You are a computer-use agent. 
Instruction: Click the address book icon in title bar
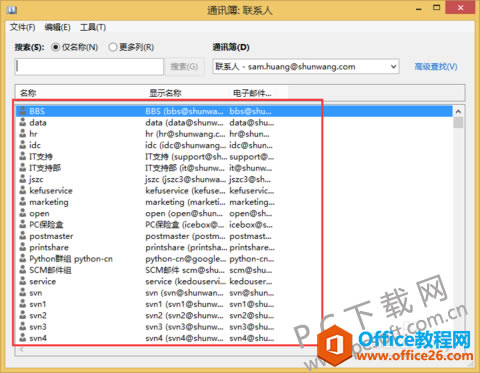[12, 10]
